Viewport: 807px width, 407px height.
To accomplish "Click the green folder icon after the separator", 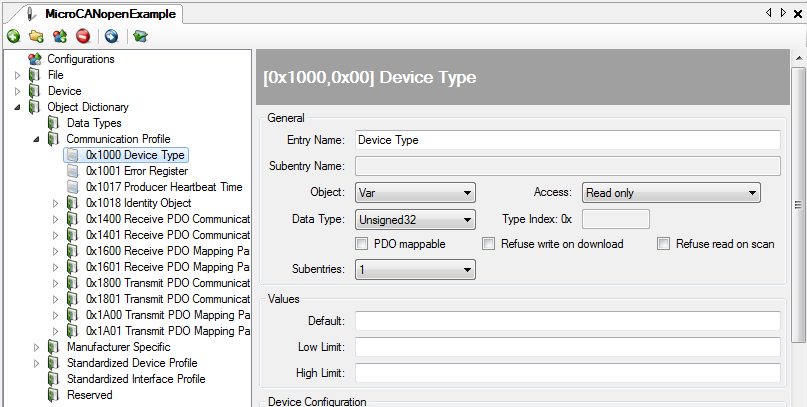I will click(140, 36).
